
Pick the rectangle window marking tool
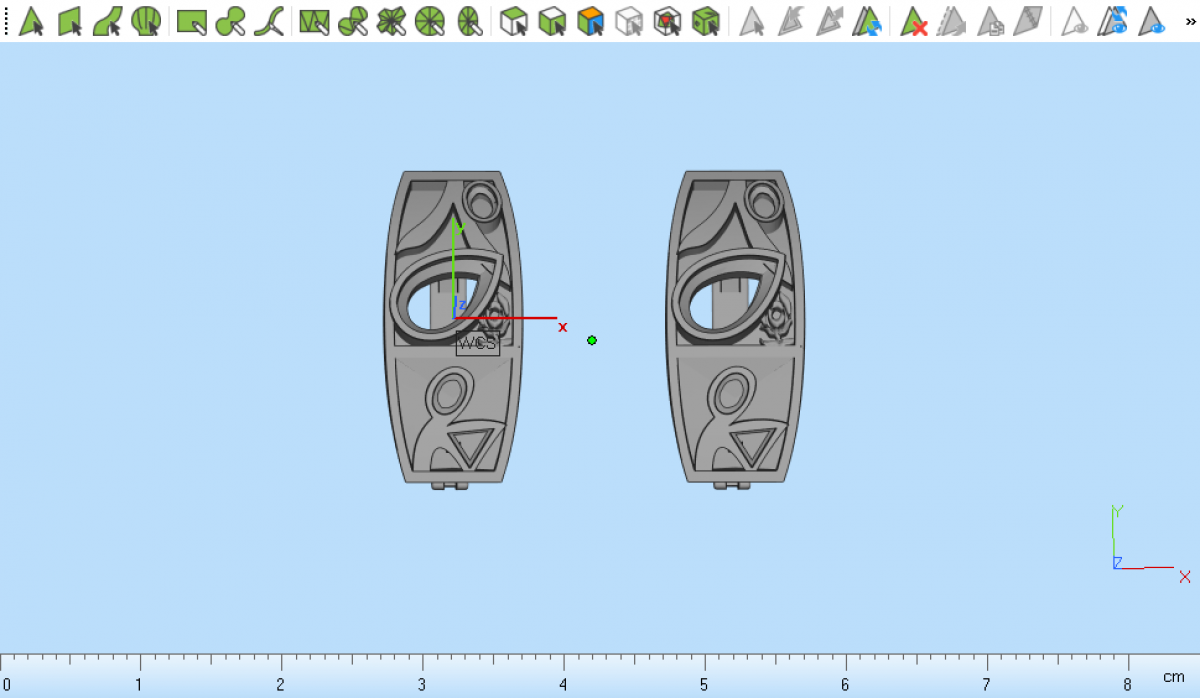(191, 20)
